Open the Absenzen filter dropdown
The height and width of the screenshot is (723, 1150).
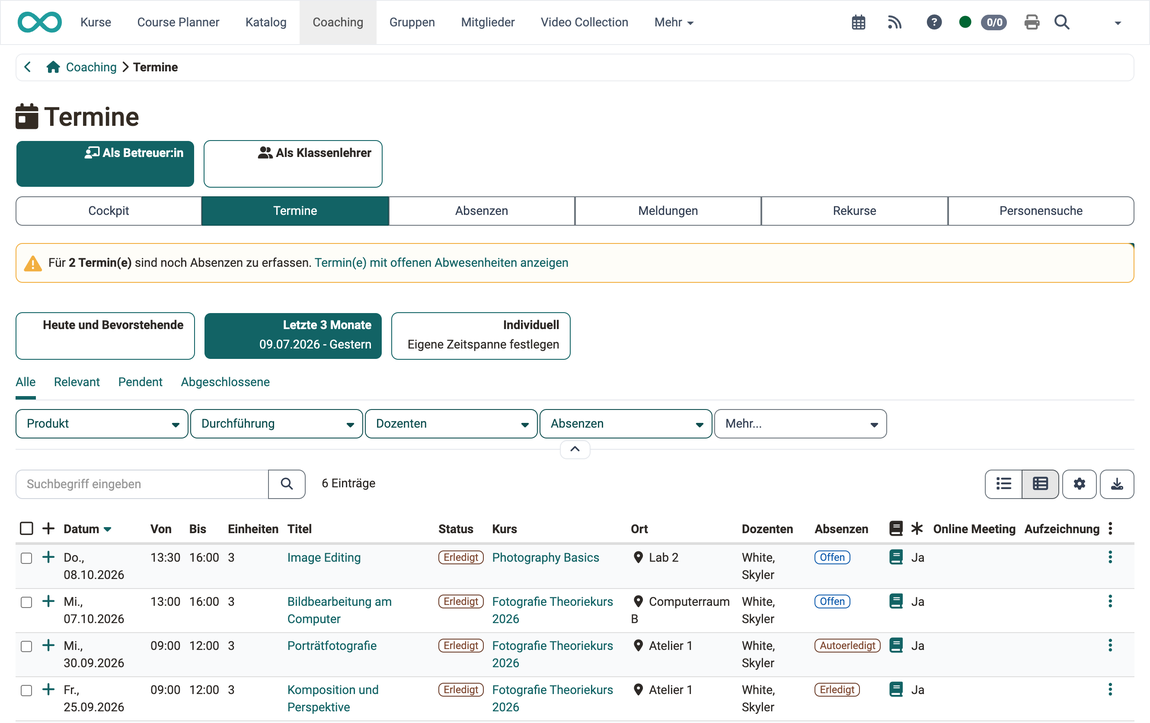click(626, 424)
